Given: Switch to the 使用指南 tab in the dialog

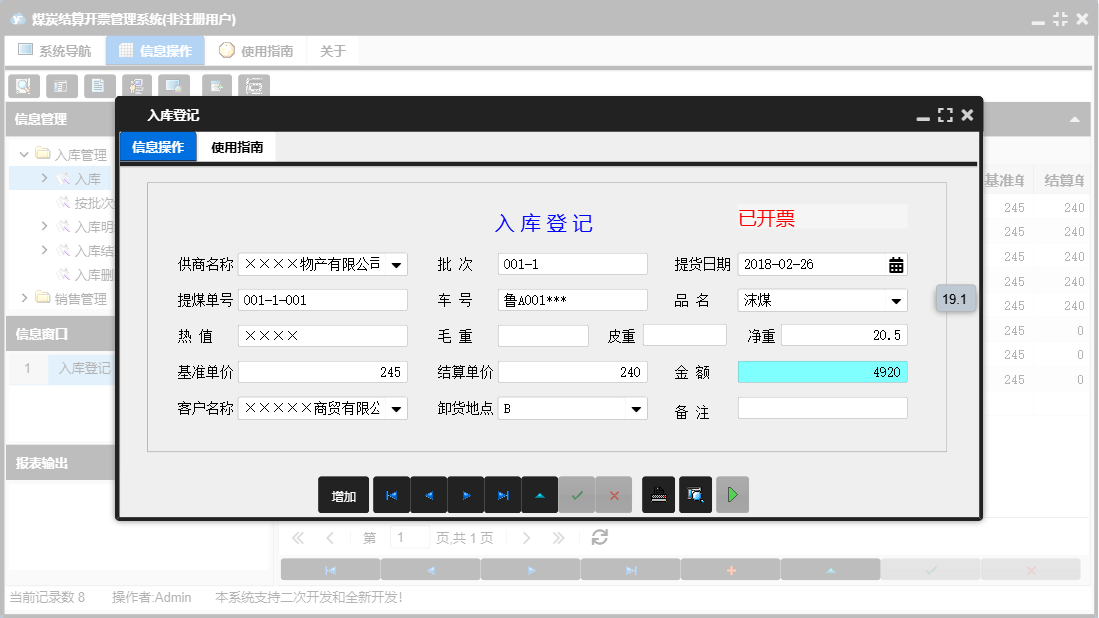Looking at the screenshot, I should click(x=237, y=146).
